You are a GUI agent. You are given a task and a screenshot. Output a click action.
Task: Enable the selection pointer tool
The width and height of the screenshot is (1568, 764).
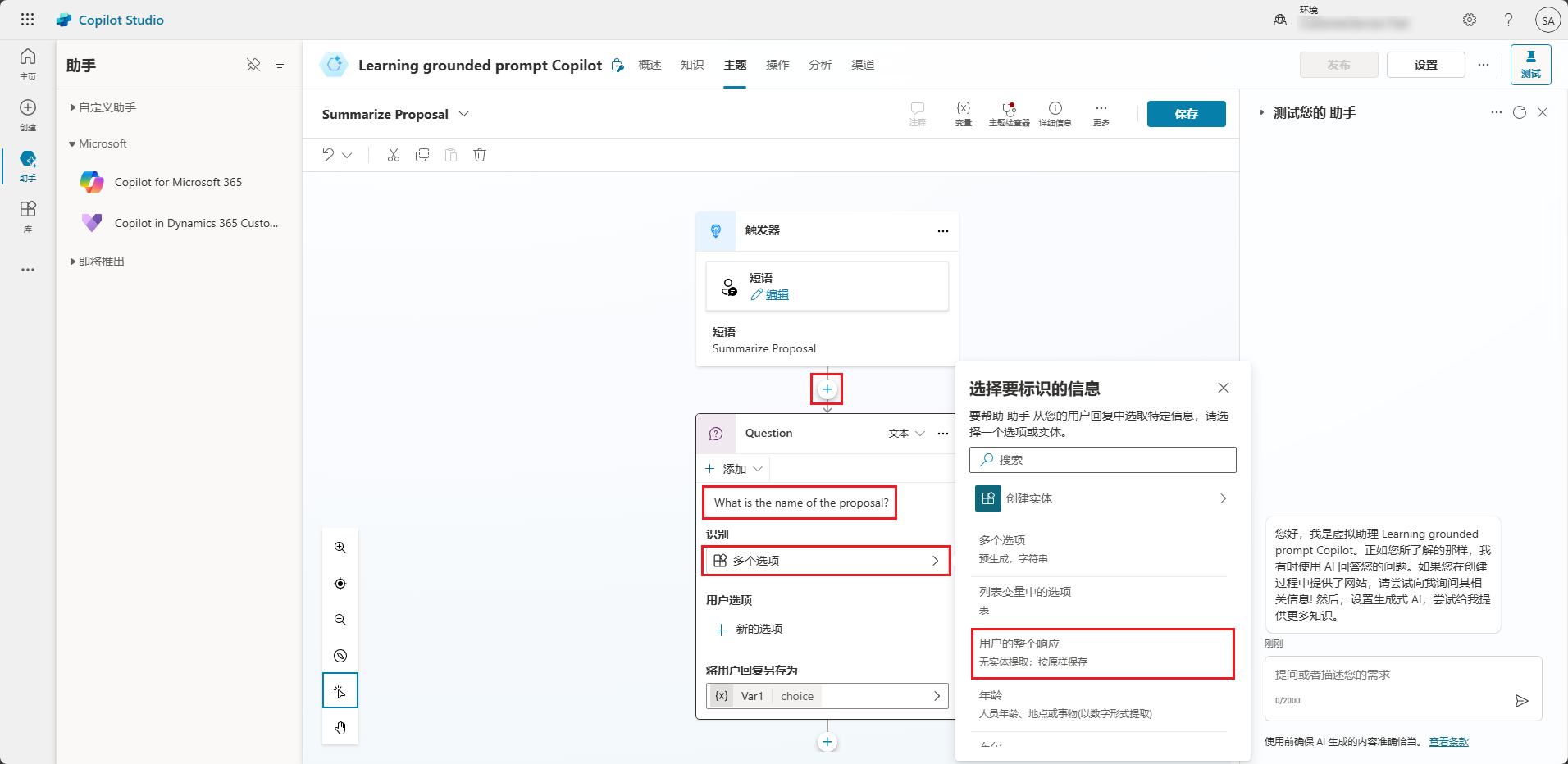340,690
